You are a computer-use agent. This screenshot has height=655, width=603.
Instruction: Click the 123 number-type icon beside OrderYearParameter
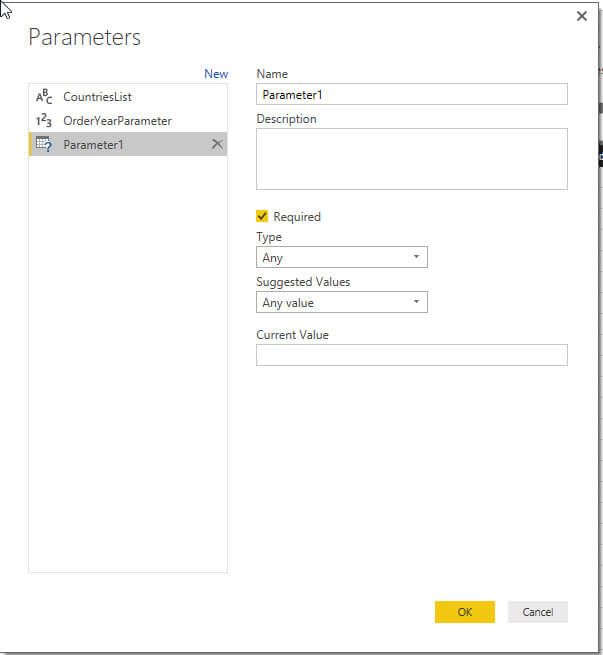pyautogui.click(x=44, y=121)
